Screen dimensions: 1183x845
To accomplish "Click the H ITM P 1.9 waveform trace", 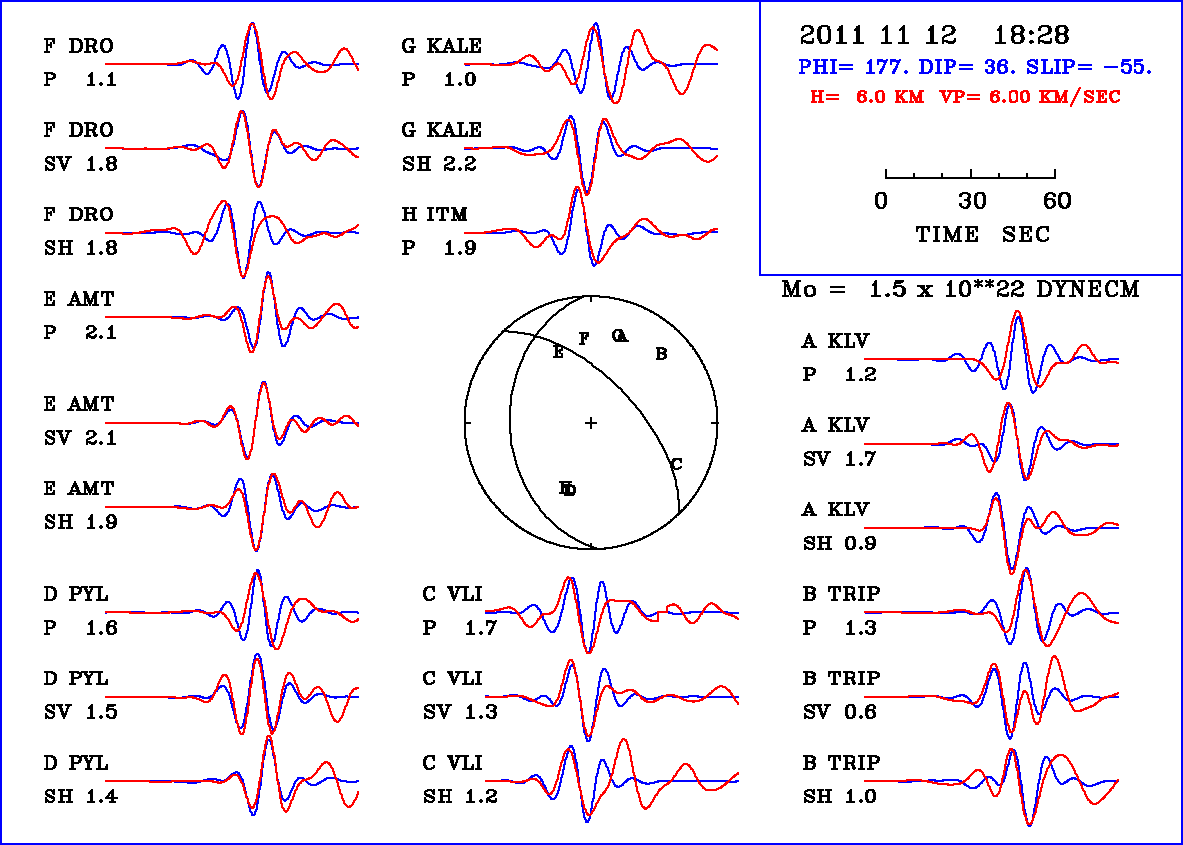I will click(x=591, y=226).
